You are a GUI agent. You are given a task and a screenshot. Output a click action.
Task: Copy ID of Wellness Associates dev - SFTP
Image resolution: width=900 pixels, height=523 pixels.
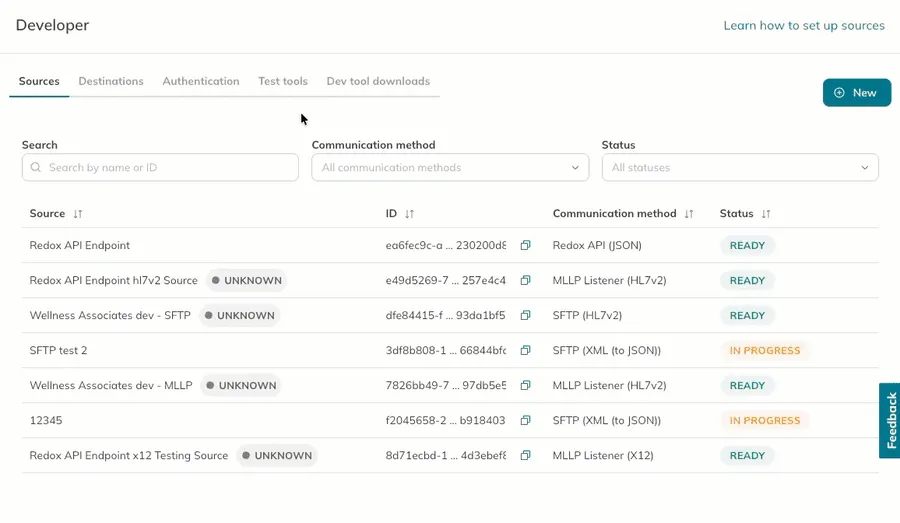(525, 315)
